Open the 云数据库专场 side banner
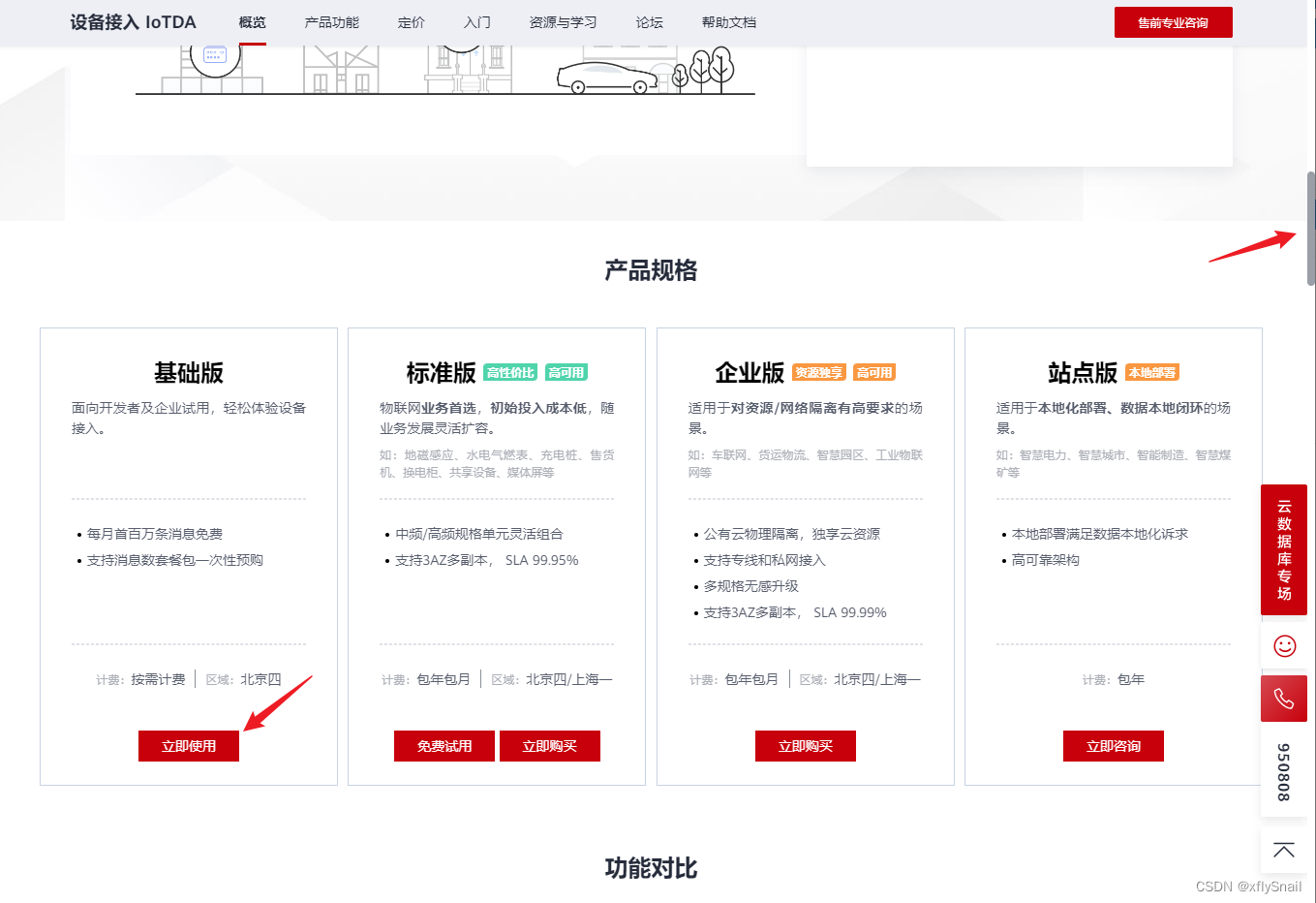1316x903 pixels. (x=1284, y=549)
